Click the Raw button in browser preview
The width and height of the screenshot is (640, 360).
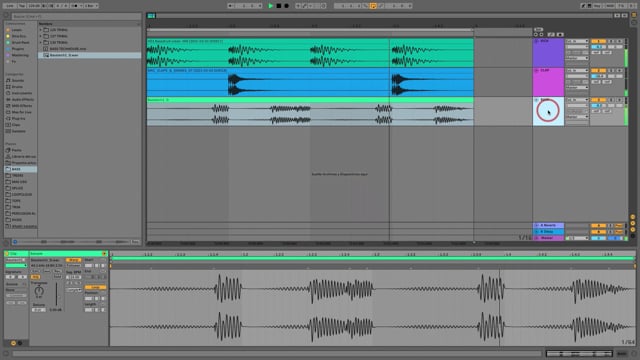click(x=136, y=242)
